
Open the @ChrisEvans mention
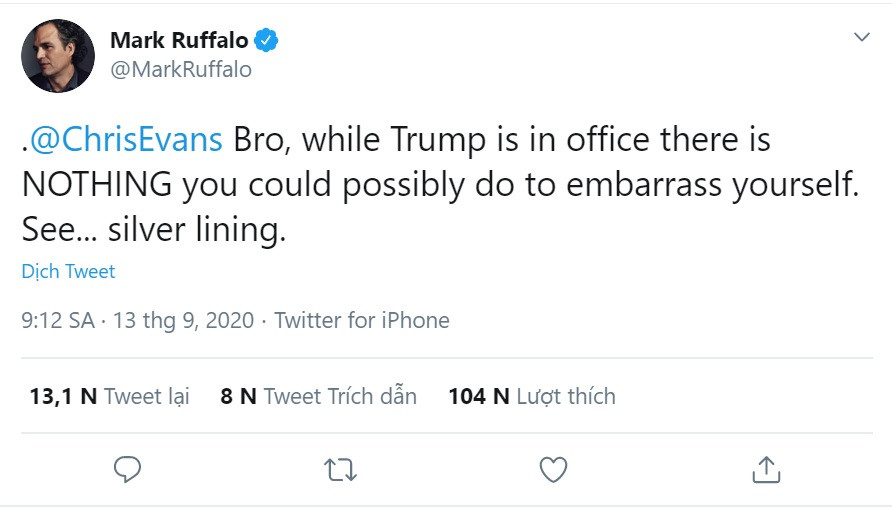(126, 140)
